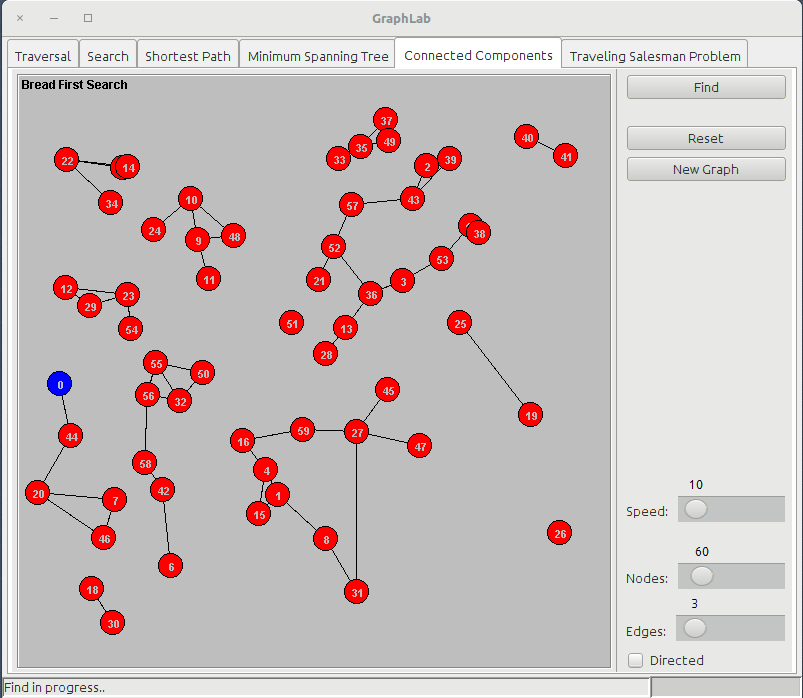Click the Speed slider handle
The image size is (803, 698).
pyautogui.click(x=696, y=509)
